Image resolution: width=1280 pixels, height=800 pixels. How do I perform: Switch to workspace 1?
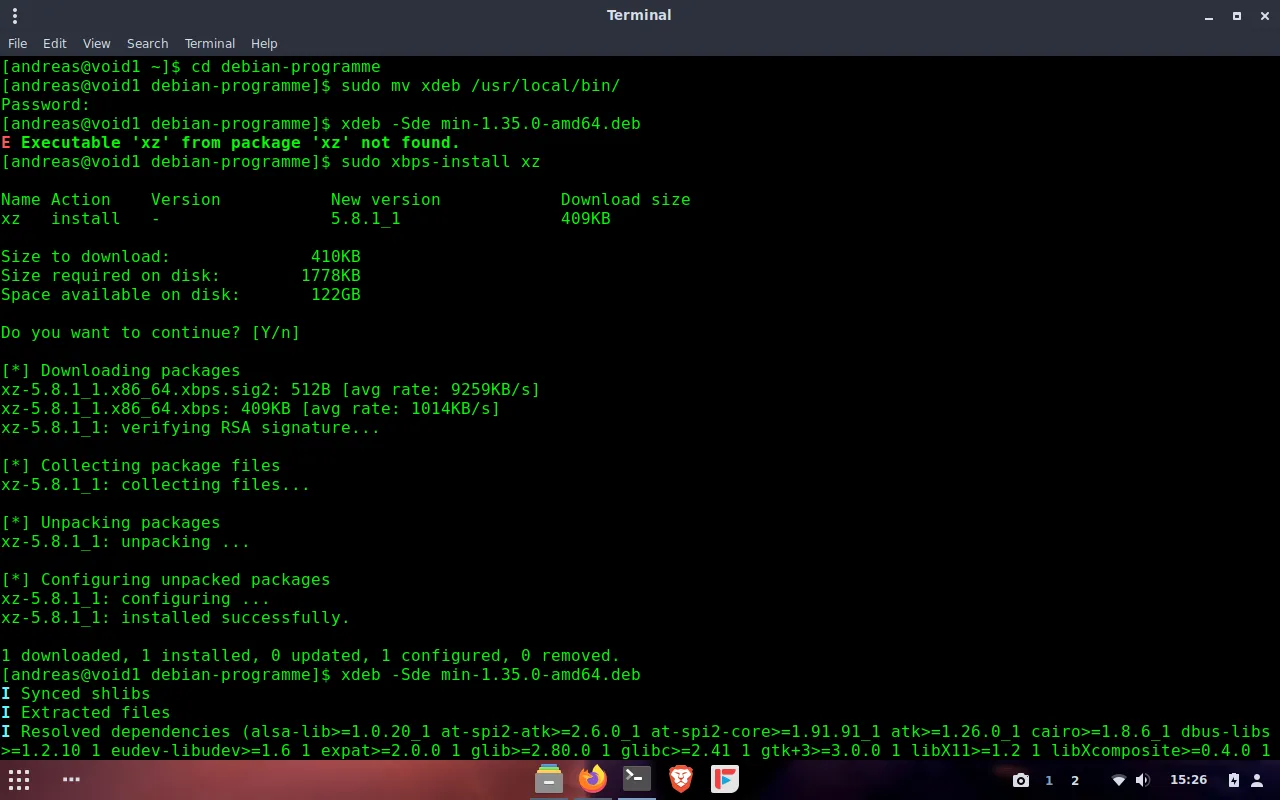tap(1049, 780)
